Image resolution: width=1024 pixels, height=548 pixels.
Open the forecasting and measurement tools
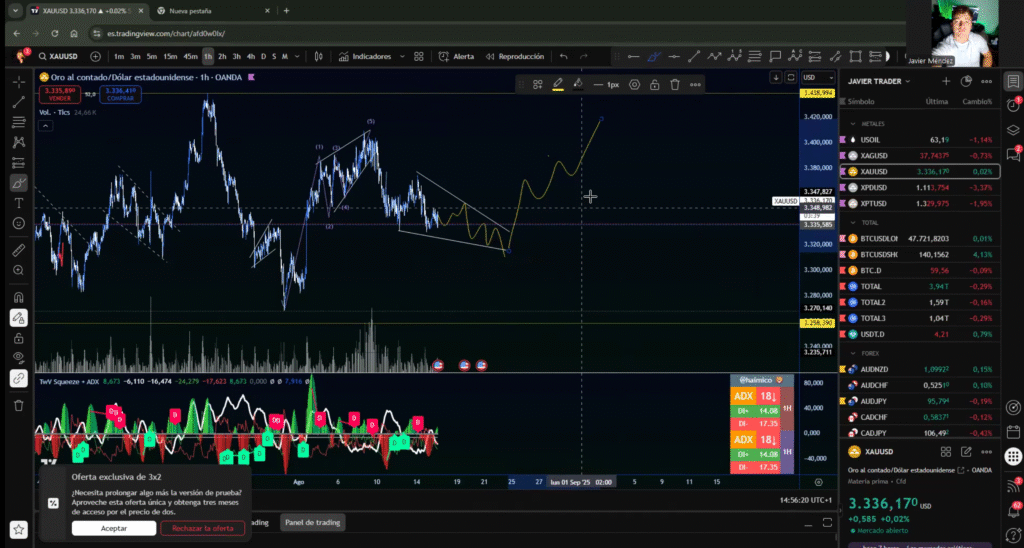tap(19, 163)
